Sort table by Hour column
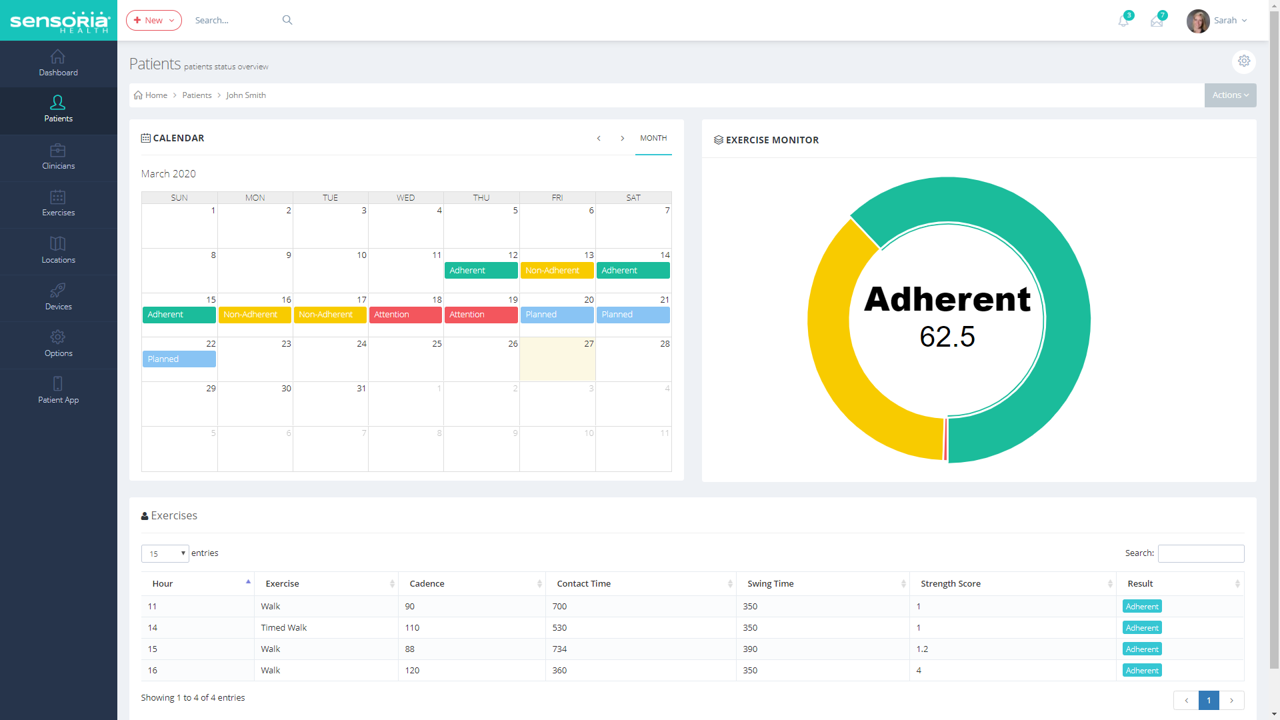Image resolution: width=1280 pixels, height=720 pixels. click(199, 583)
